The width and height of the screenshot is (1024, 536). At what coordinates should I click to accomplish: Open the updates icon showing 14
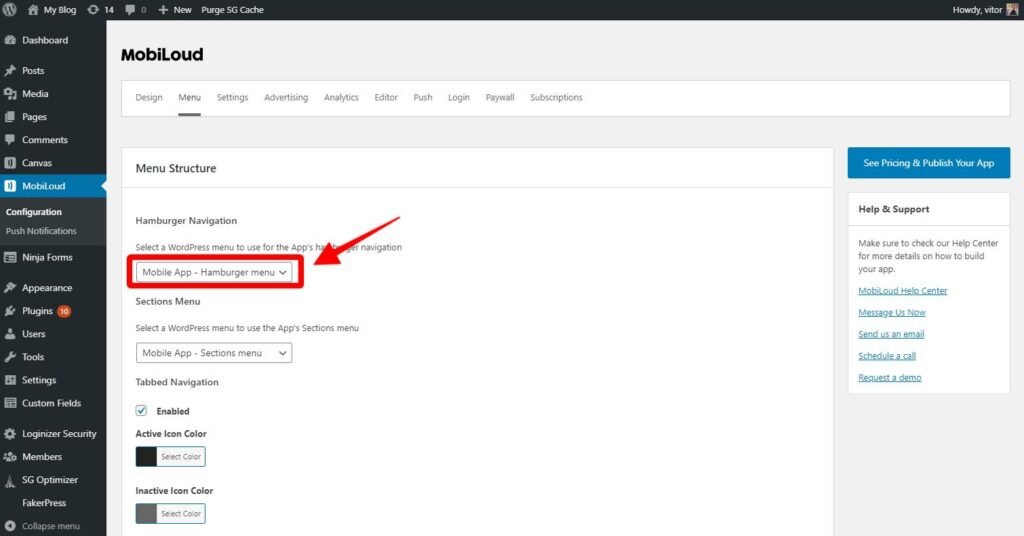93,10
